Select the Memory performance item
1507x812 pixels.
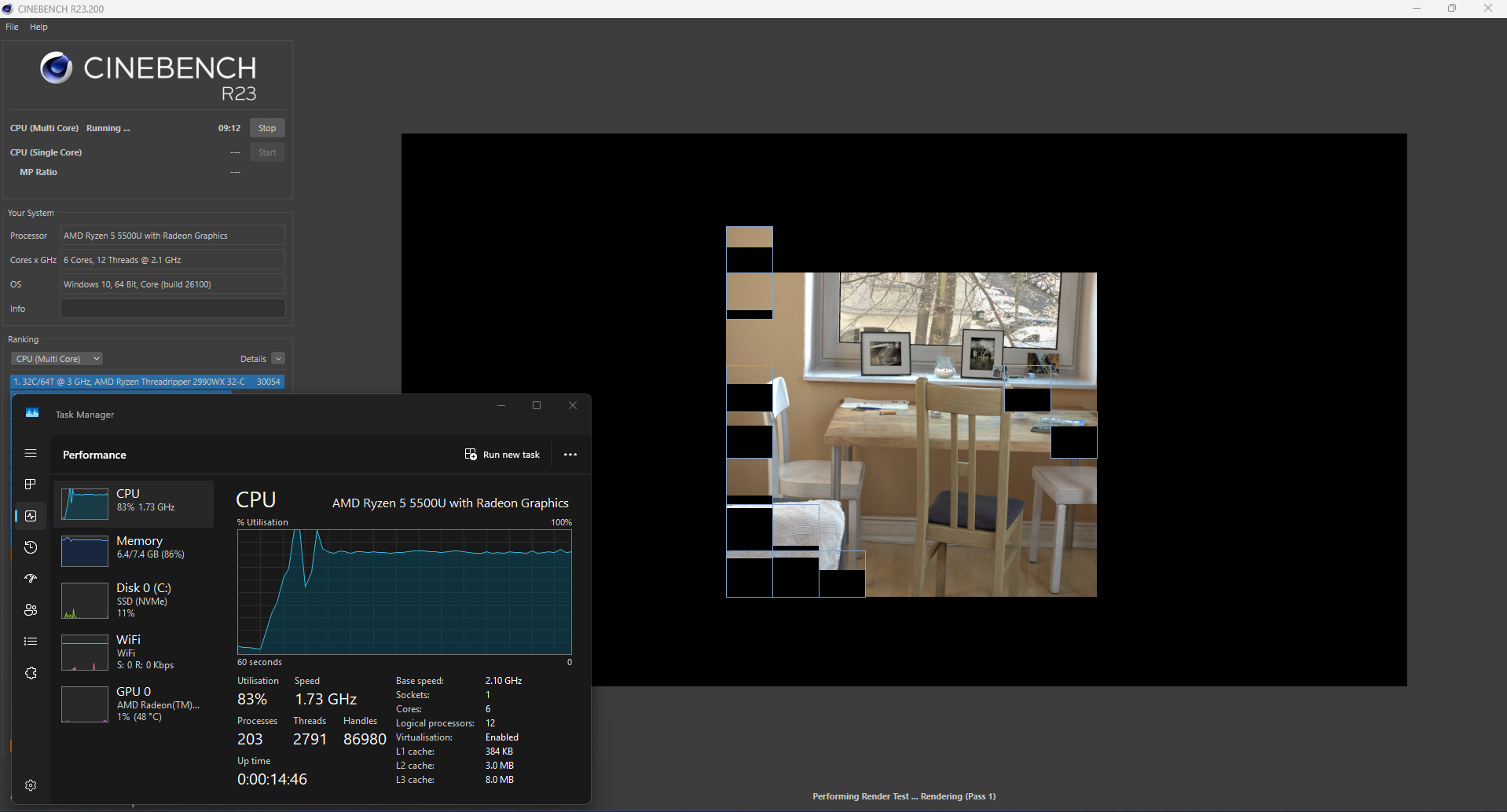[134, 550]
